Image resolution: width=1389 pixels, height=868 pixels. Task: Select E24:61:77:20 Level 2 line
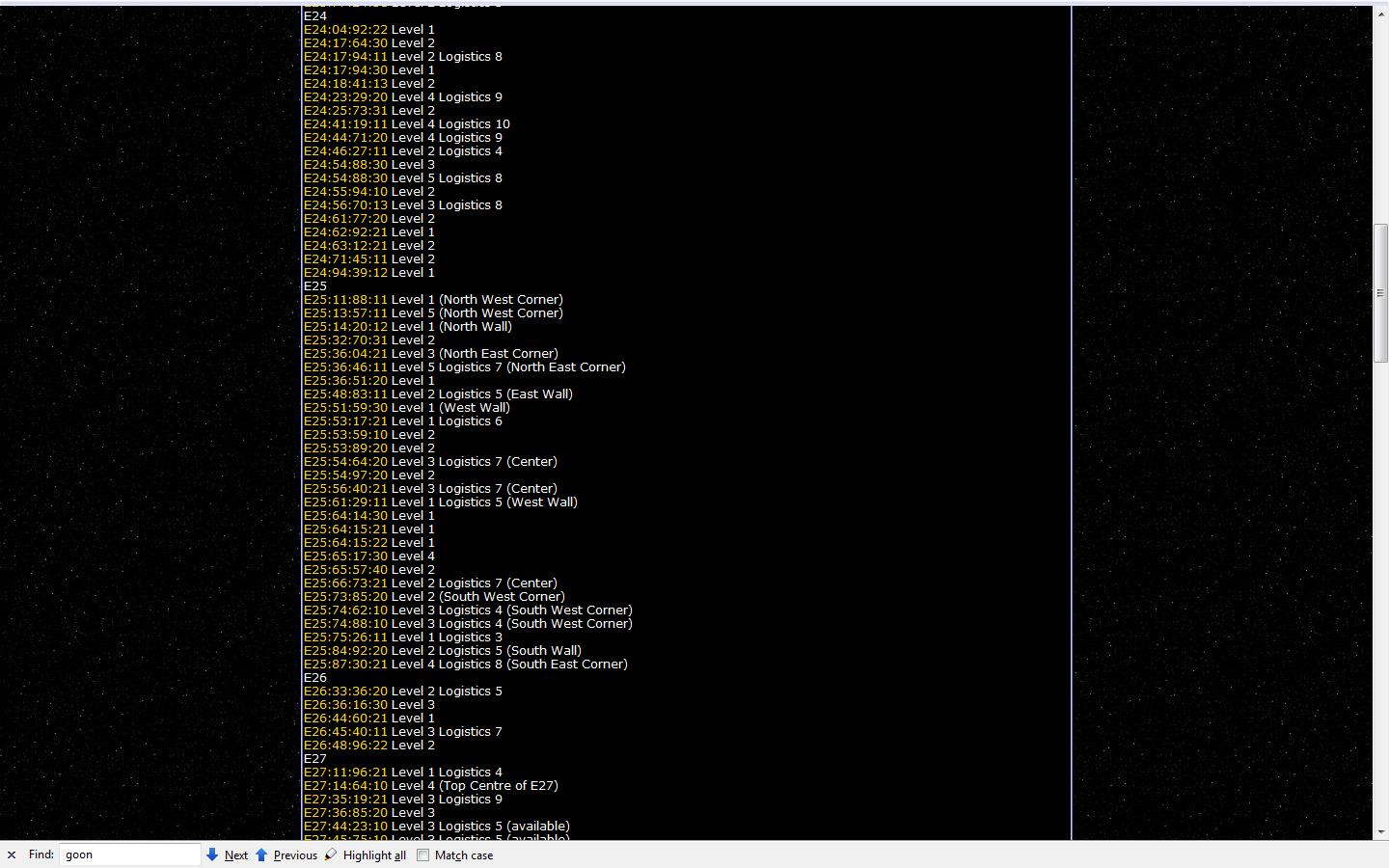[x=369, y=218]
